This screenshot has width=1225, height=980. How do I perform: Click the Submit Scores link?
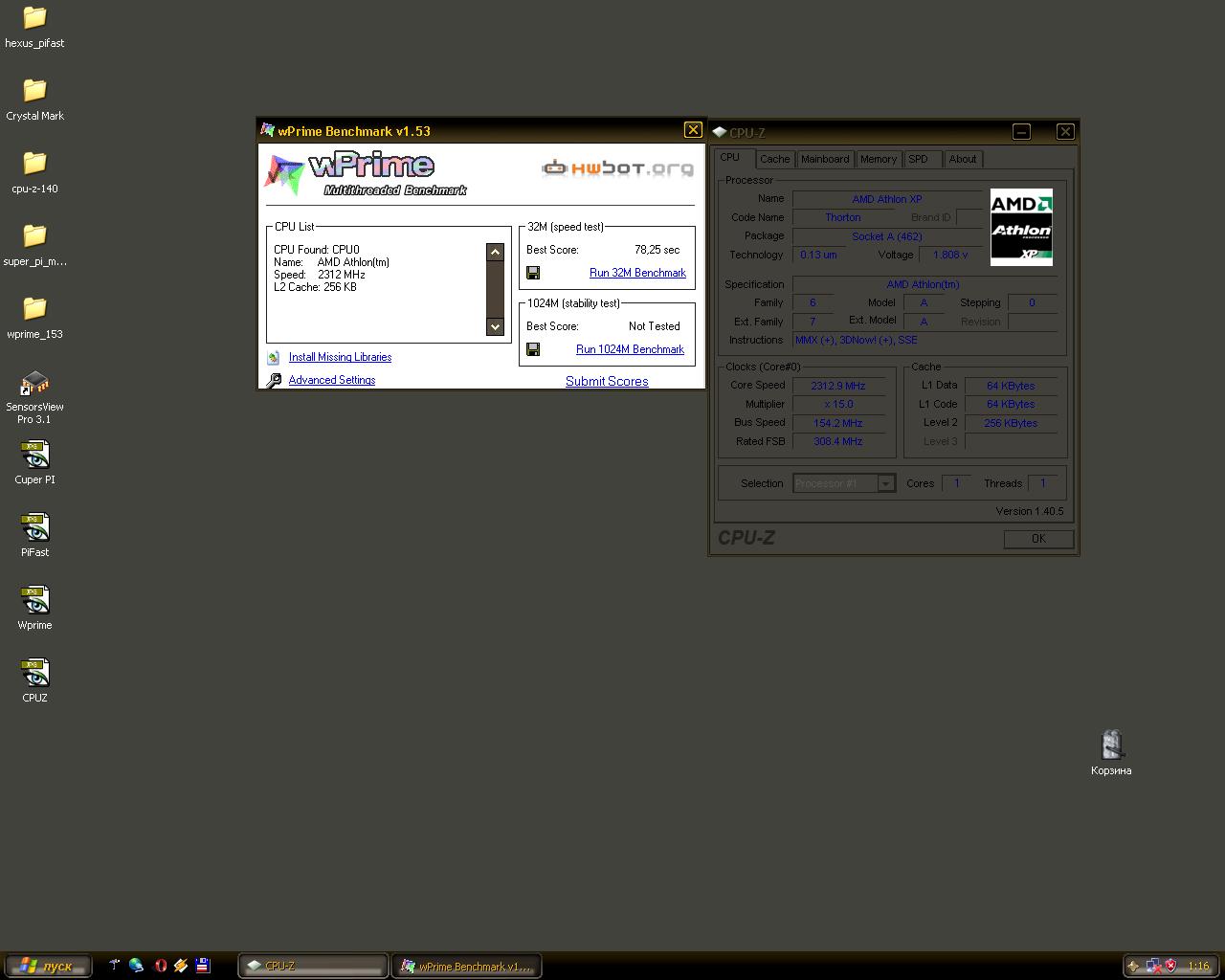607,381
